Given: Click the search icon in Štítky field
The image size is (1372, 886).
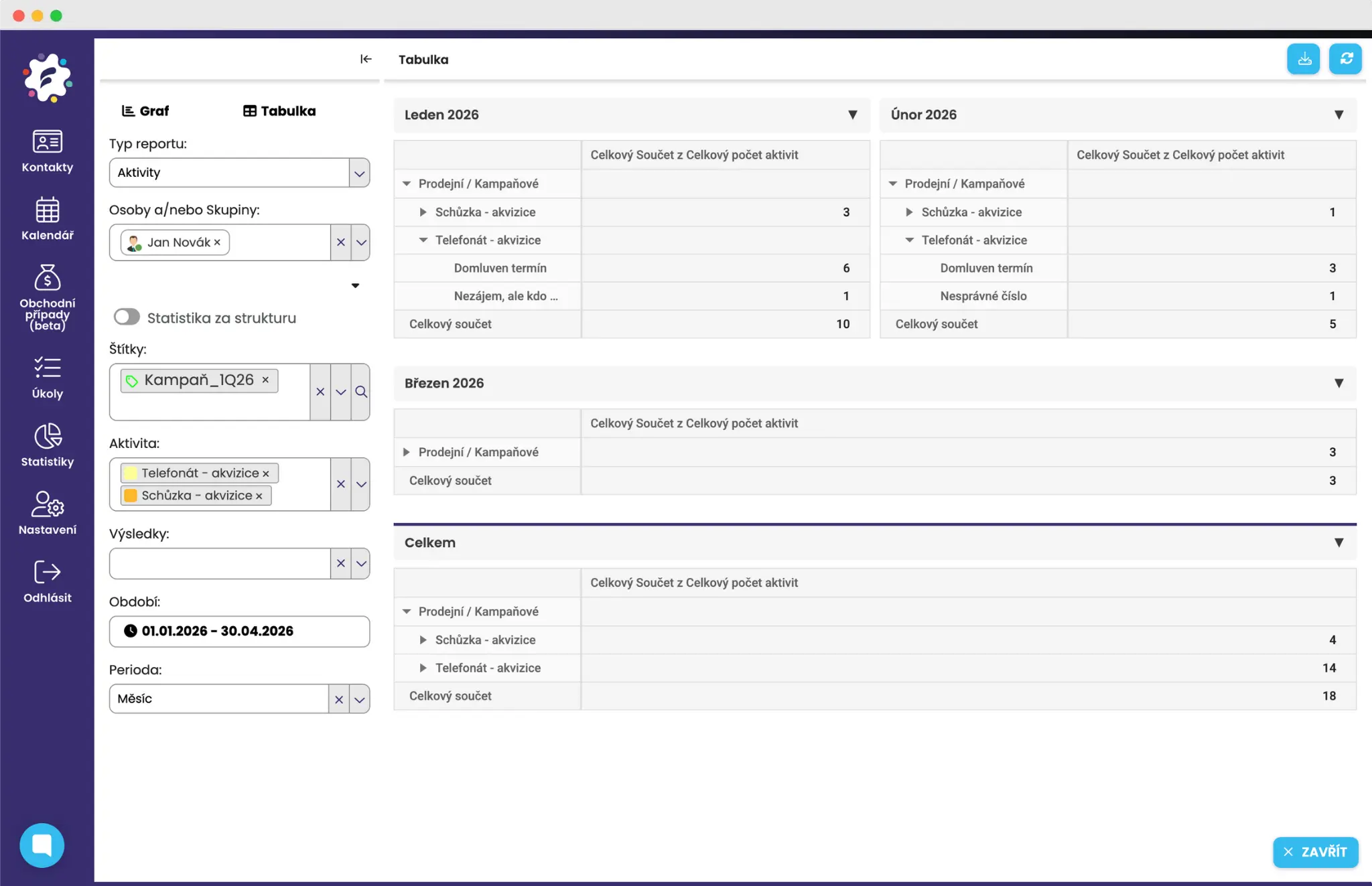Looking at the screenshot, I should 361,392.
